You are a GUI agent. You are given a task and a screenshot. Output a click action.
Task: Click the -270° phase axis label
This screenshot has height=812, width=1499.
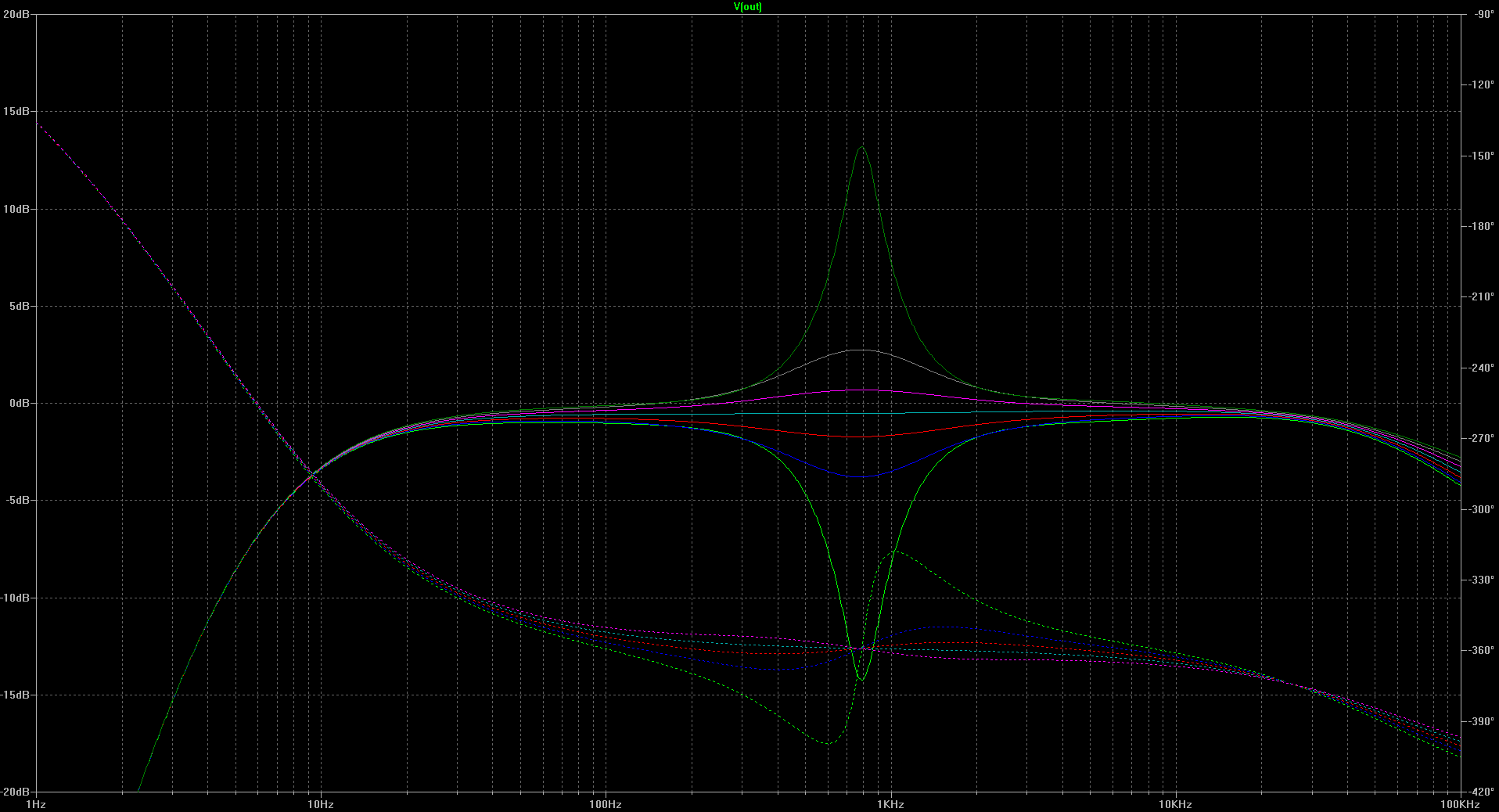[1480, 438]
